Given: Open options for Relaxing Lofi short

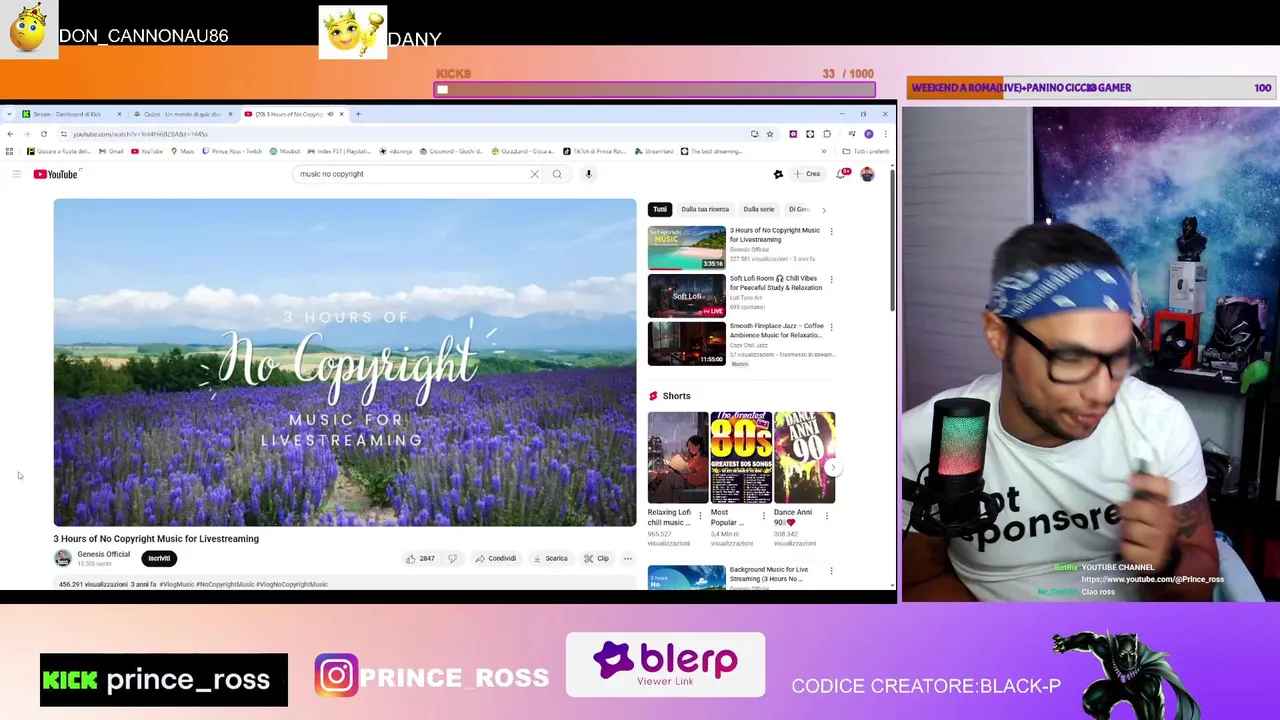Looking at the screenshot, I should pyautogui.click(x=700, y=516).
